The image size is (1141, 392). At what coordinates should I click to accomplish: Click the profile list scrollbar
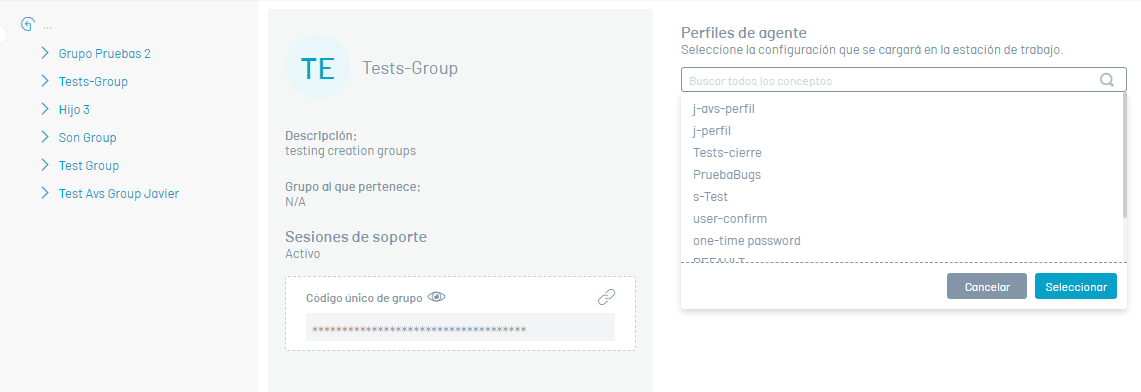(1125, 156)
